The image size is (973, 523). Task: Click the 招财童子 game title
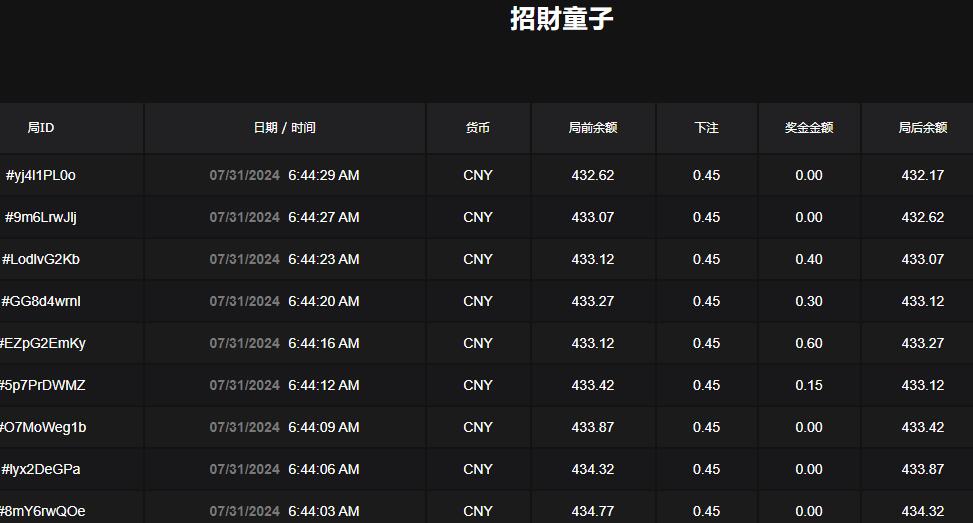(x=561, y=18)
